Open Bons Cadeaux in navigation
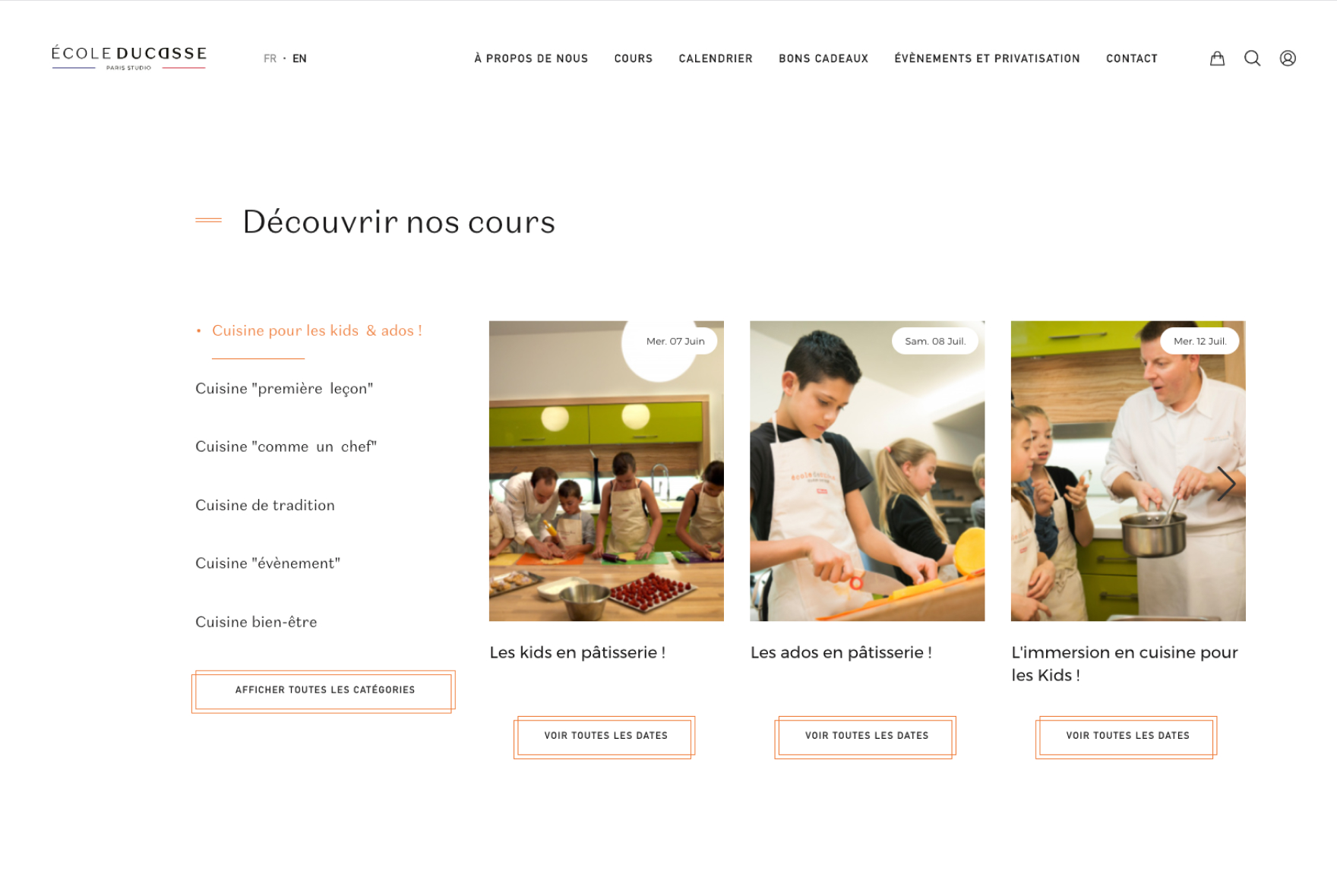 [x=823, y=58]
